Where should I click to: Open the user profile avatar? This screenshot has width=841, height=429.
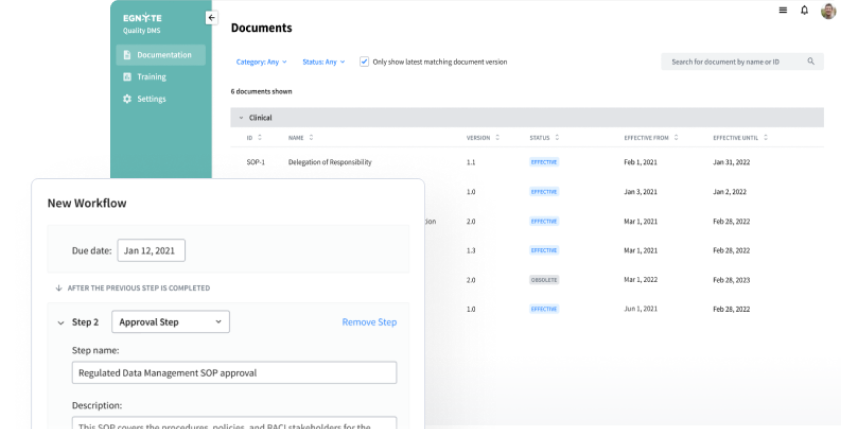[x=828, y=11]
